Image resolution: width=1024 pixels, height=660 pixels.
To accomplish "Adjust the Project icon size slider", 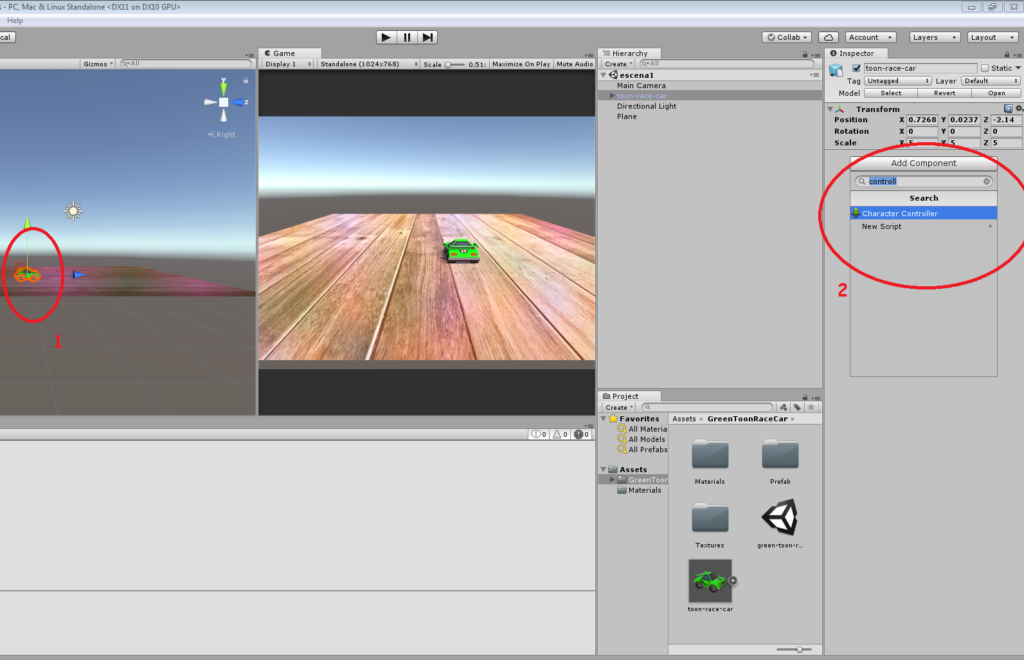I will [x=793, y=650].
